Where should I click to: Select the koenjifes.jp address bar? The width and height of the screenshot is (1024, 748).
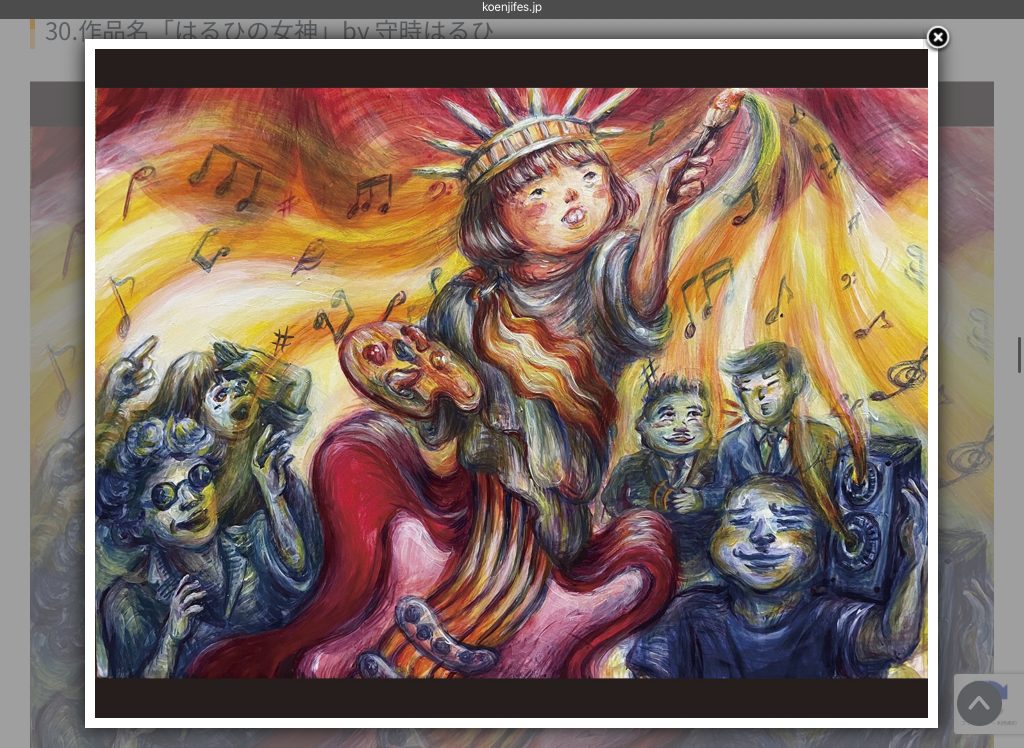512,8
